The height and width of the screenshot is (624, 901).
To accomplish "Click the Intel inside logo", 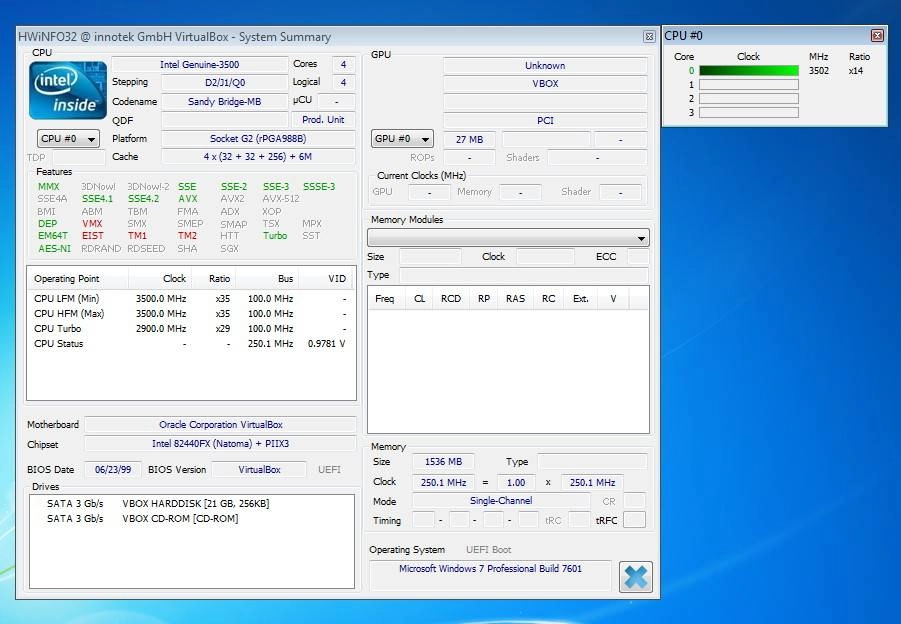I will (68, 90).
